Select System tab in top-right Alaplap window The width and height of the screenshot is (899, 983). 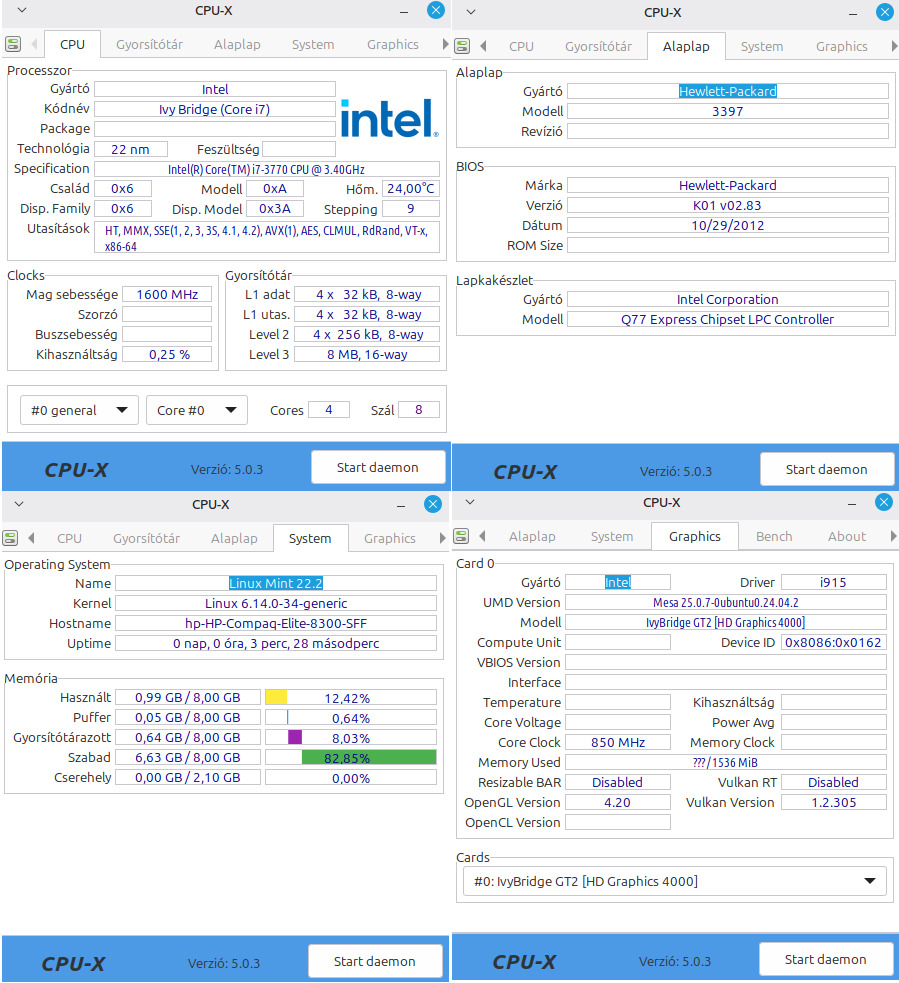click(x=762, y=46)
